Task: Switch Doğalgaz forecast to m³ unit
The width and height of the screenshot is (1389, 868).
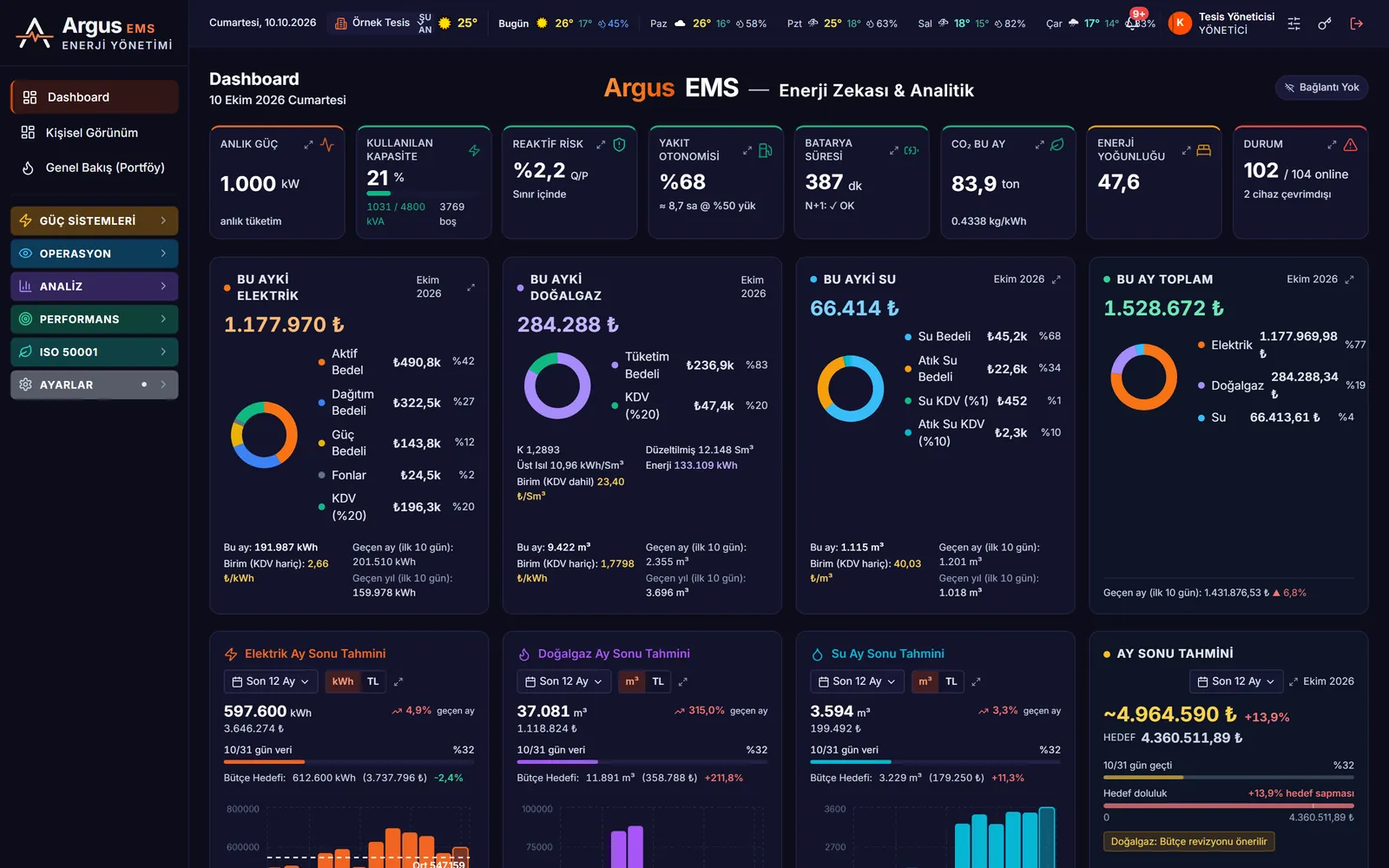Action: pyautogui.click(x=632, y=681)
